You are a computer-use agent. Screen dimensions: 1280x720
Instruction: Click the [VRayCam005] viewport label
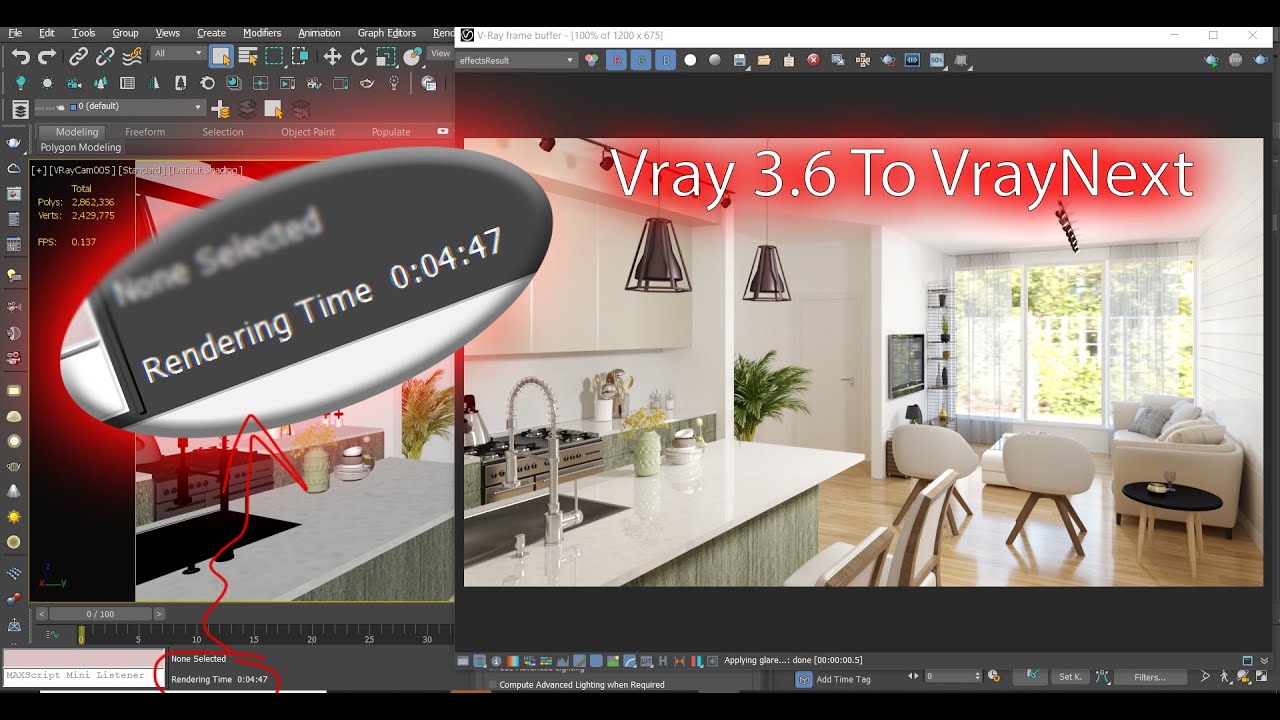point(83,170)
